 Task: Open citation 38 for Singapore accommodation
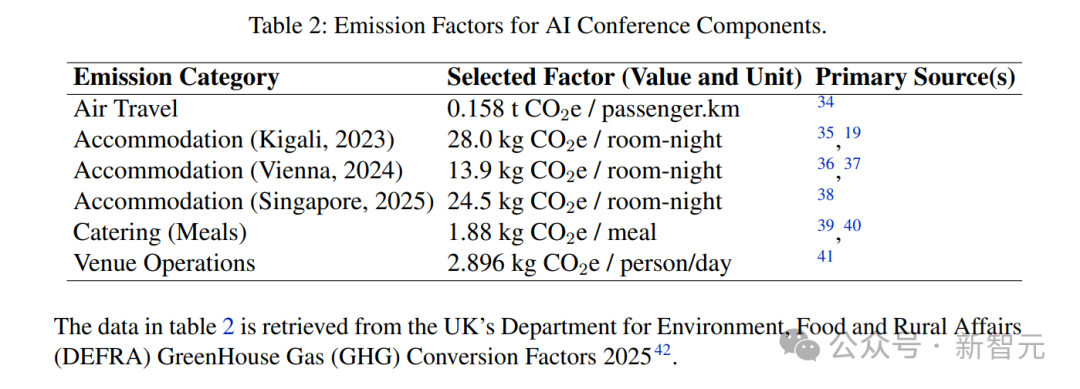(x=825, y=196)
